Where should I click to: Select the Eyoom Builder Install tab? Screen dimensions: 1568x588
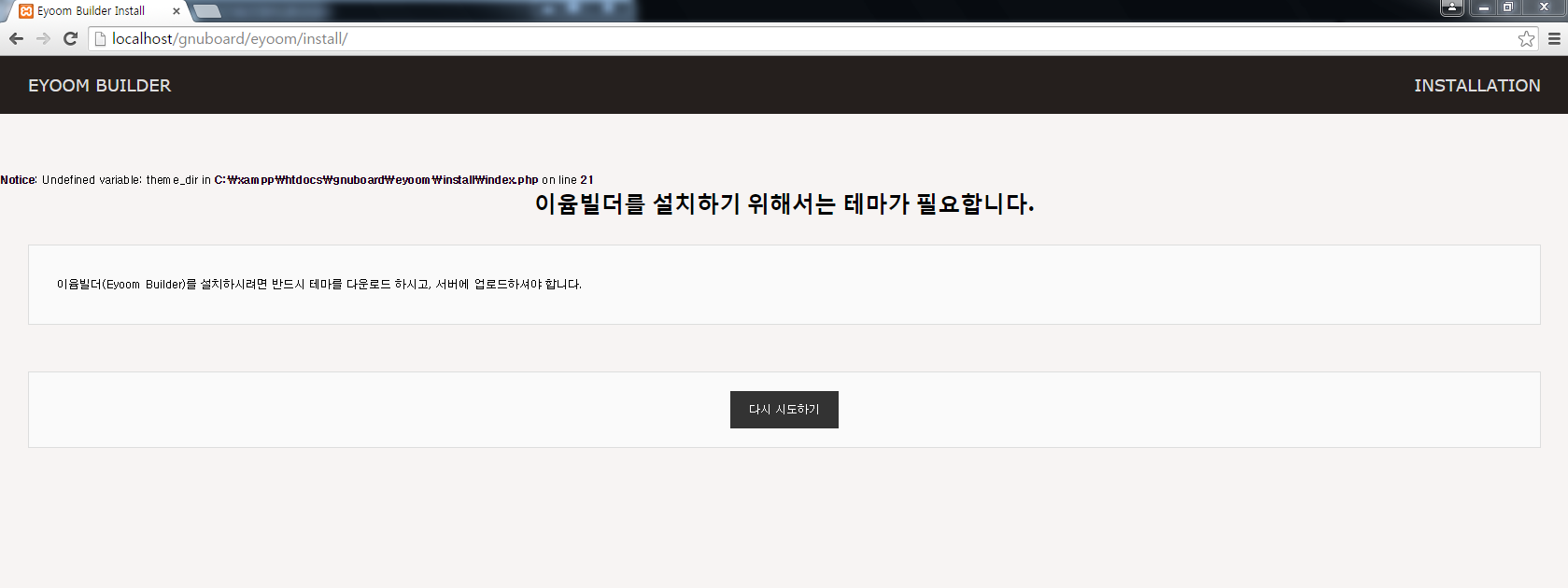[96, 11]
